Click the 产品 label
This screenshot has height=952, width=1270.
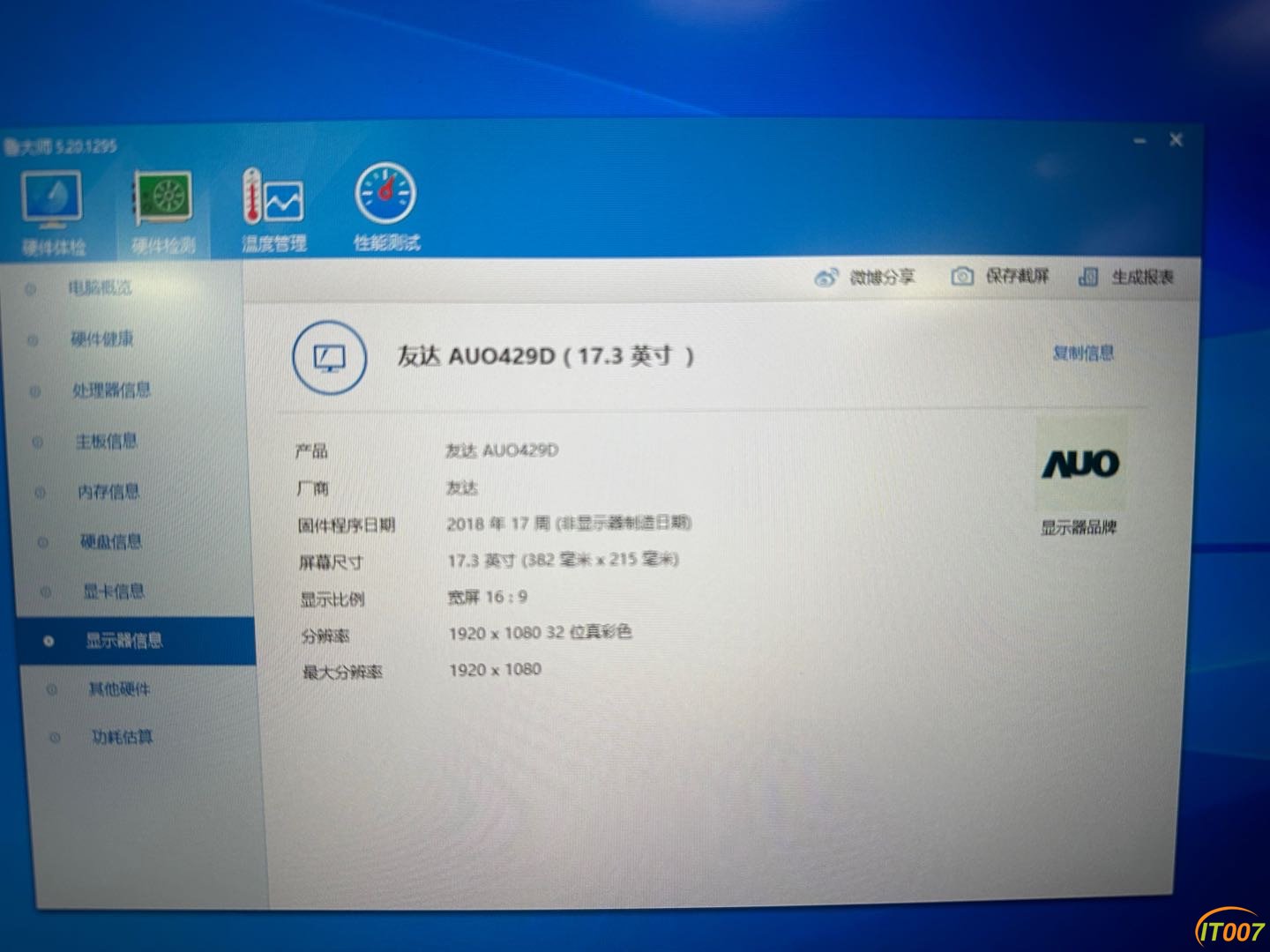[311, 451]
